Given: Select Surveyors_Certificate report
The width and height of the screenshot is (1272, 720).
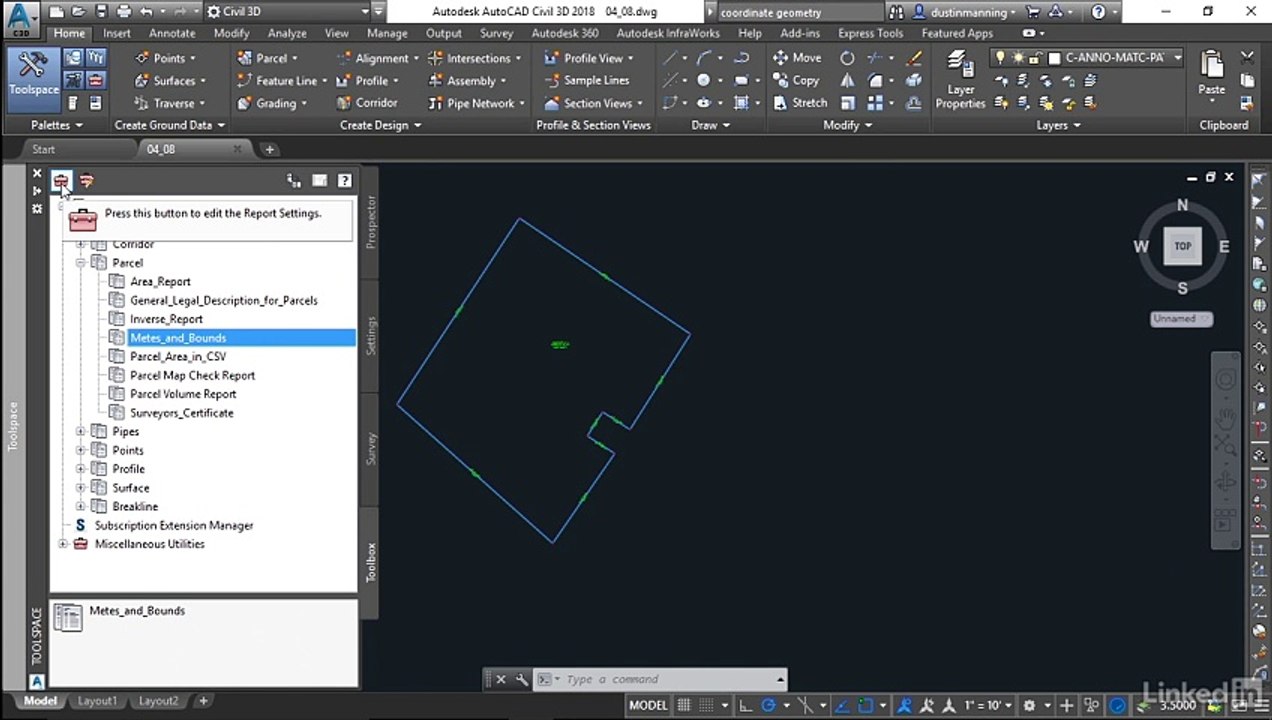Looking at the screenshot, I should pos(182,413).
